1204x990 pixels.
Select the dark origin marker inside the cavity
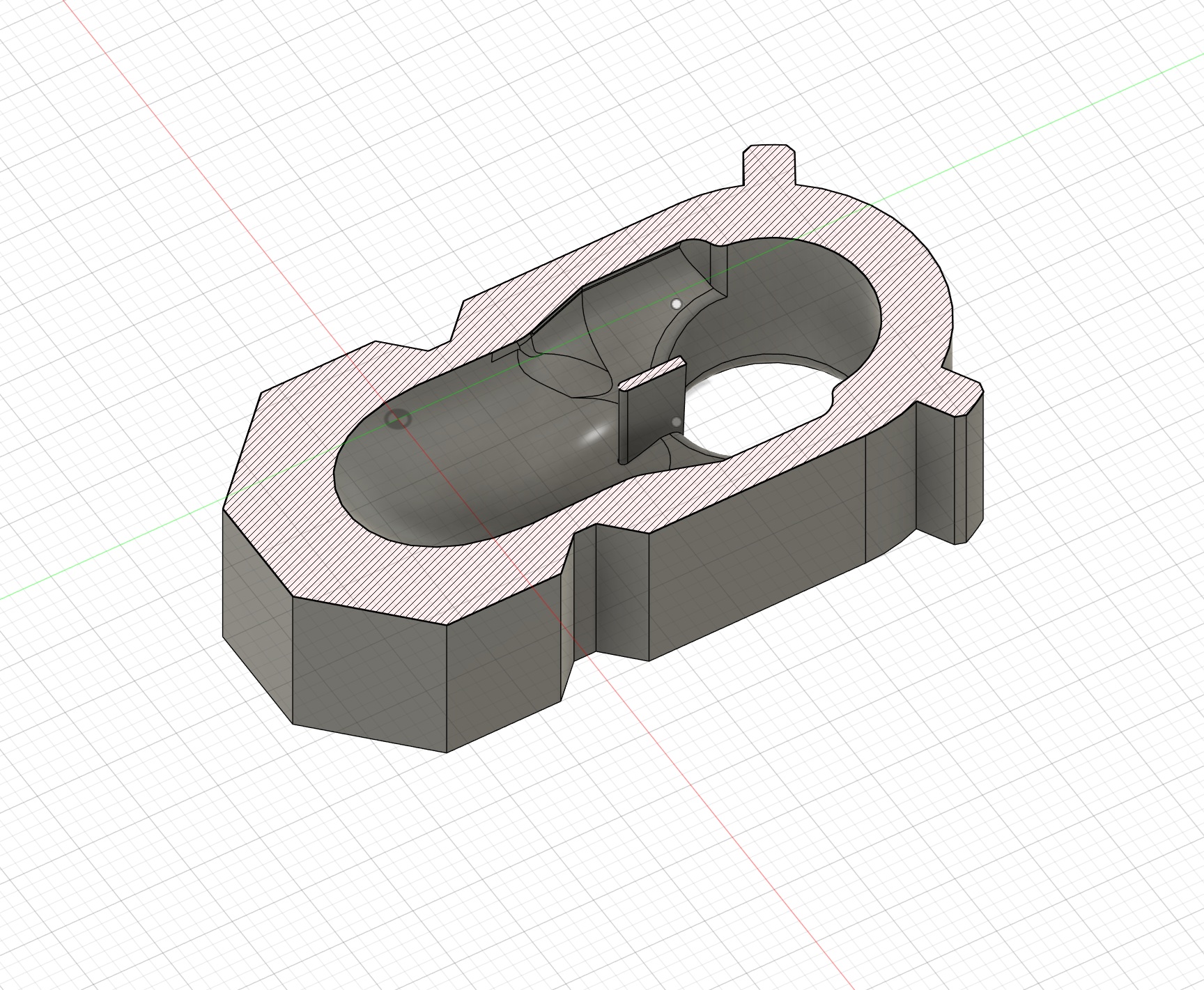(x=397, y=419)
